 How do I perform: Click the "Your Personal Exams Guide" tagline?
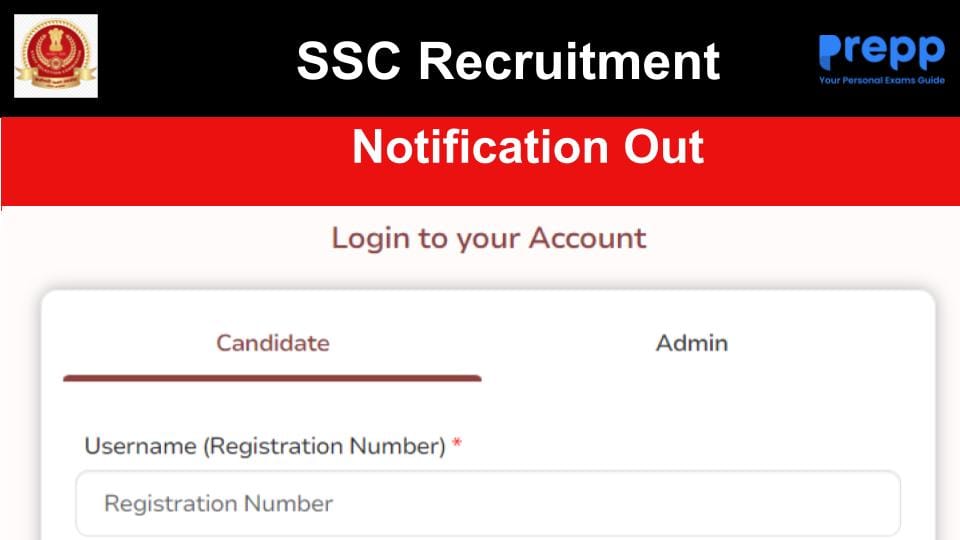[x=881, y=80]
